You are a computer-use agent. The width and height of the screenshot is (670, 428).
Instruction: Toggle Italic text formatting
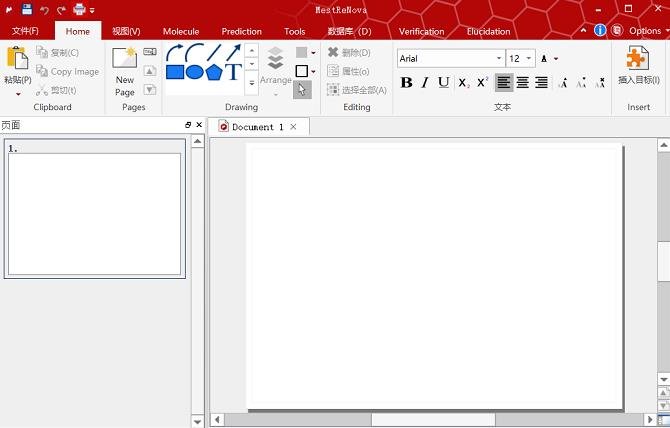(425, 82)
